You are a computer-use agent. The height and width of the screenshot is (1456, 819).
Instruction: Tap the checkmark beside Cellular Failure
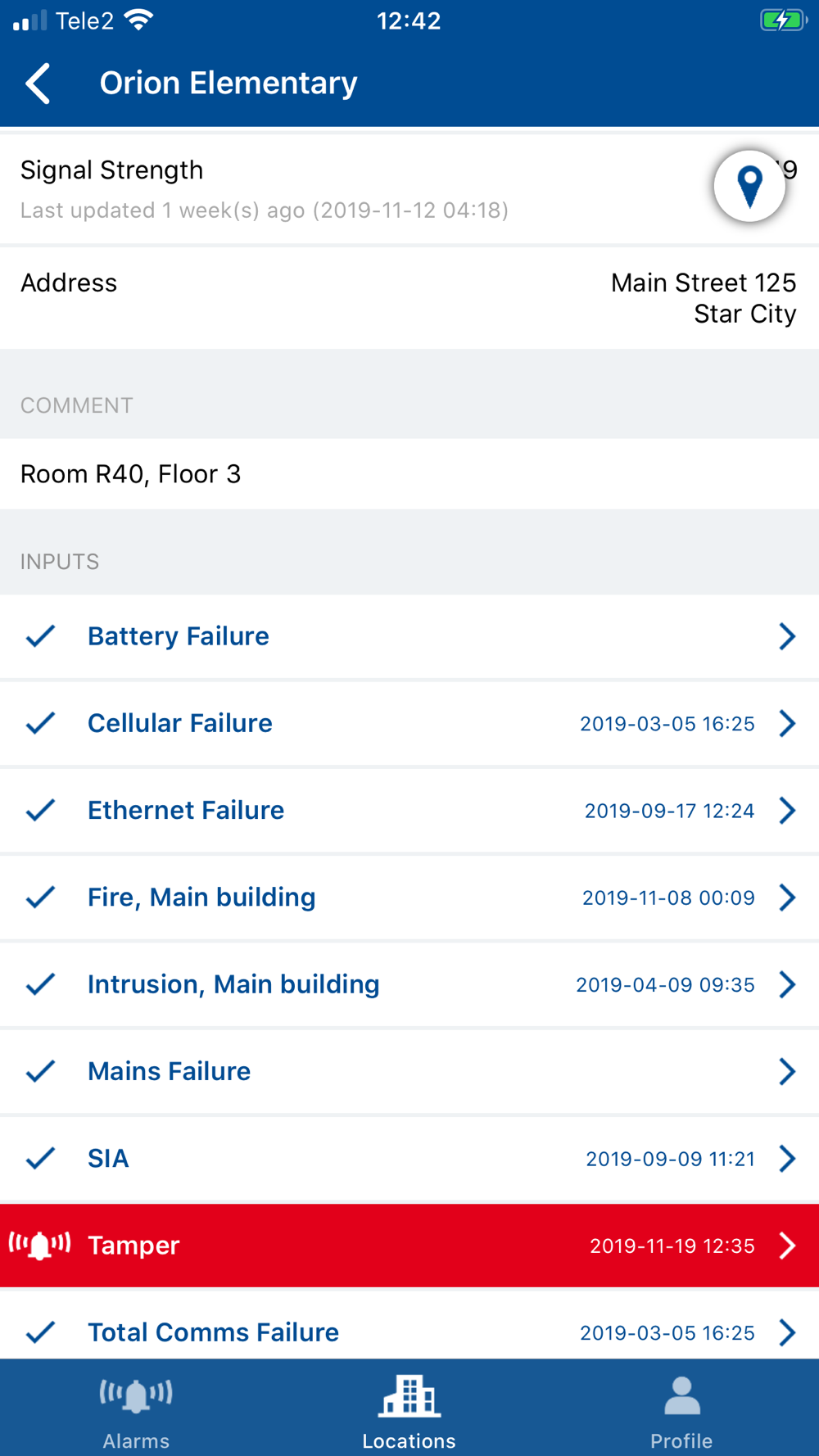click(x=40, y=723)
